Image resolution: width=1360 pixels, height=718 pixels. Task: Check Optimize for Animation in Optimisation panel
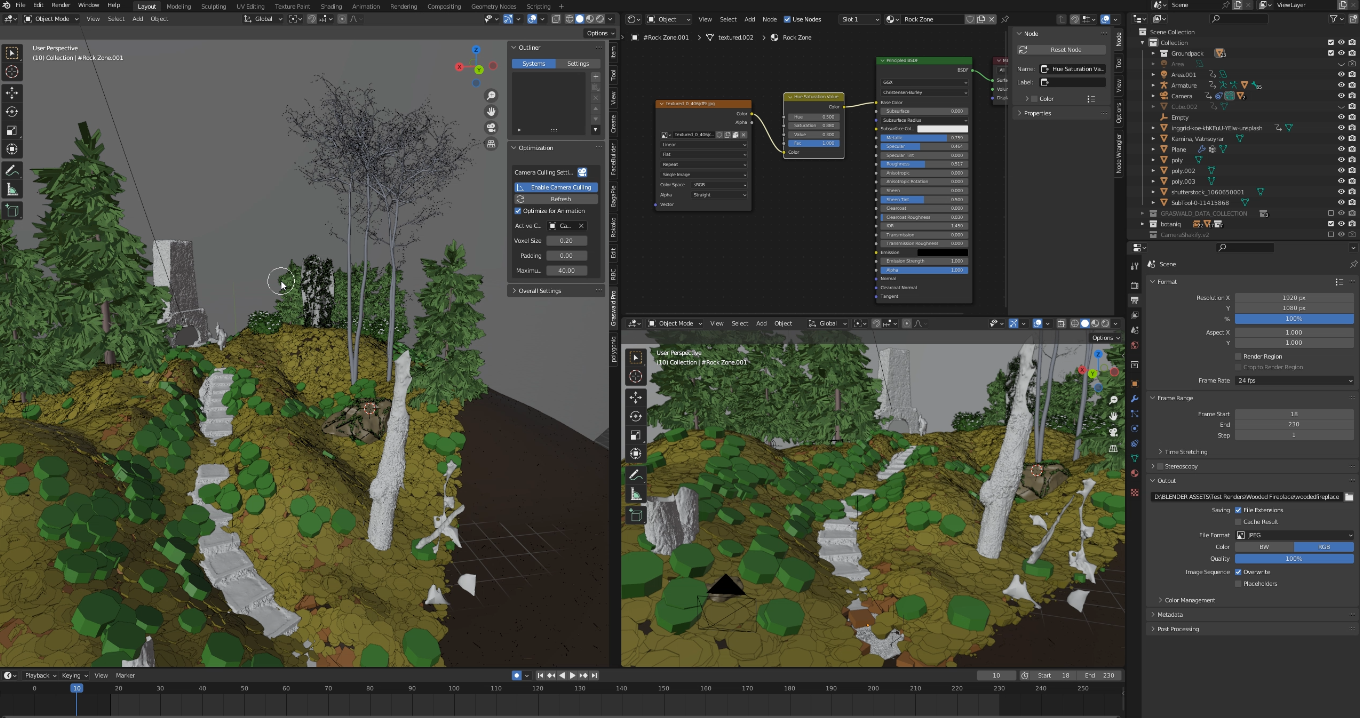518,210
